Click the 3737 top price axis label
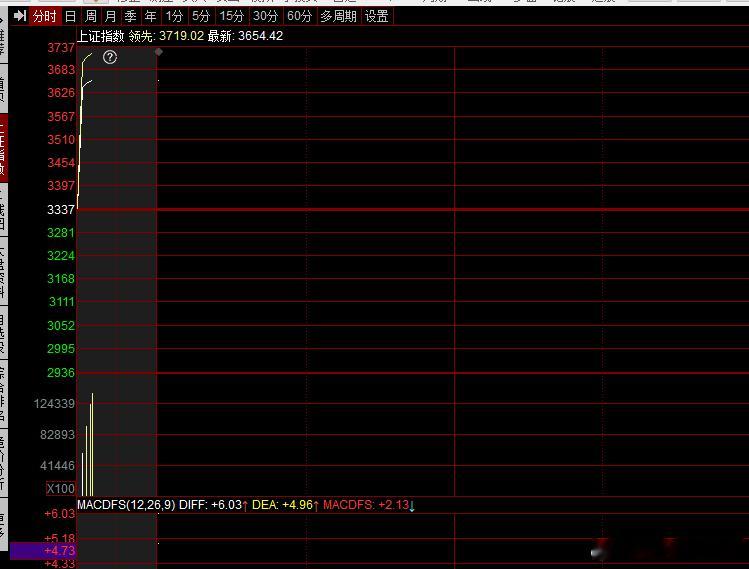Viewport: 749px width, 569px height. [x=61, y=47]
